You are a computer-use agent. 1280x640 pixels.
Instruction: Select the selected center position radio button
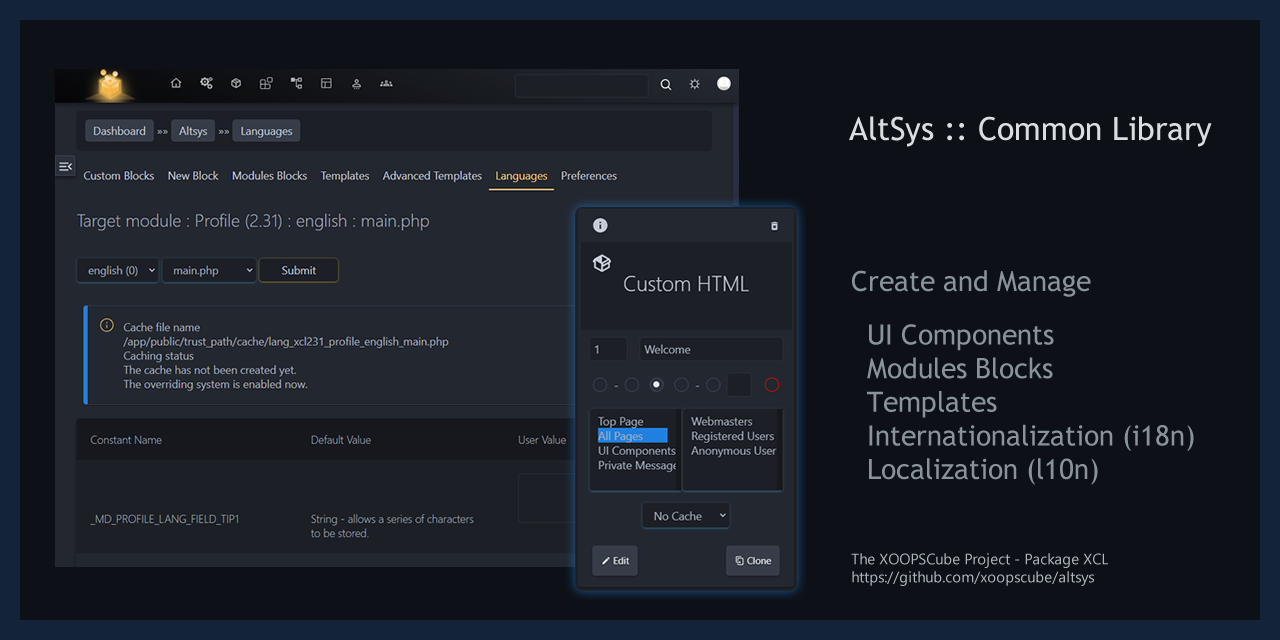coord(656,385)
